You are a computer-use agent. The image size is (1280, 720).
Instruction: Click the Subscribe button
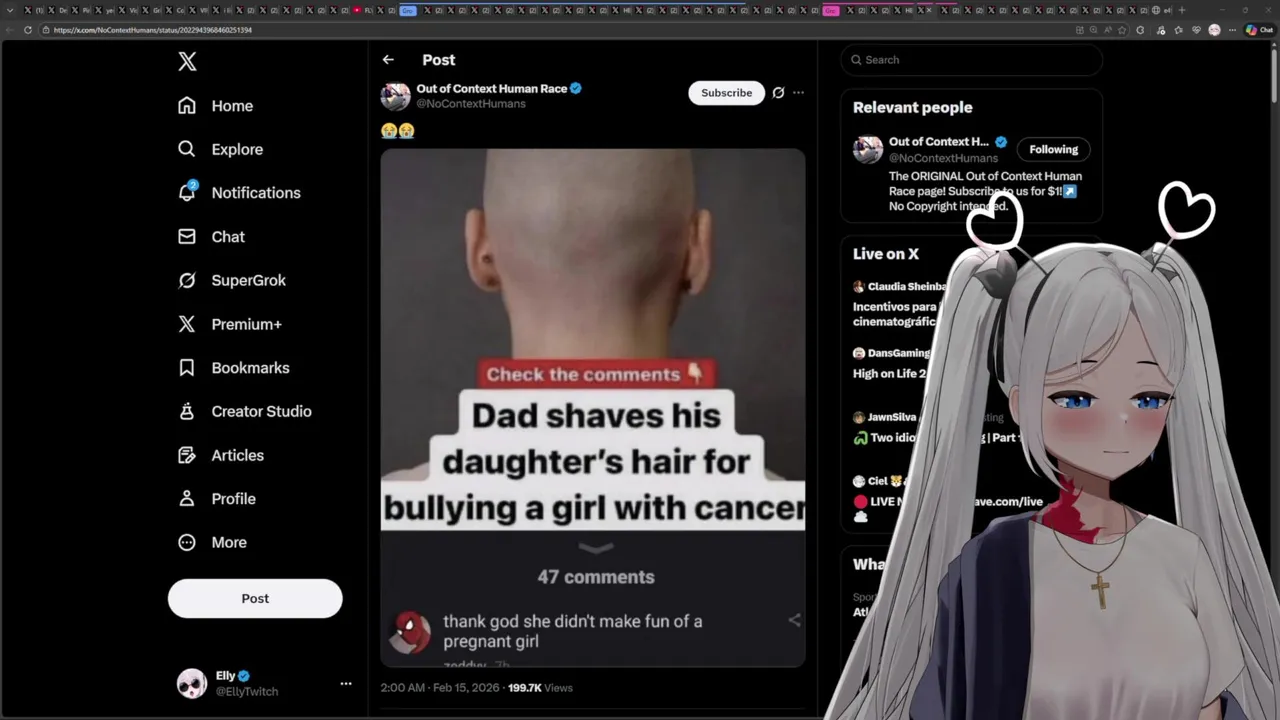point(726,93)
